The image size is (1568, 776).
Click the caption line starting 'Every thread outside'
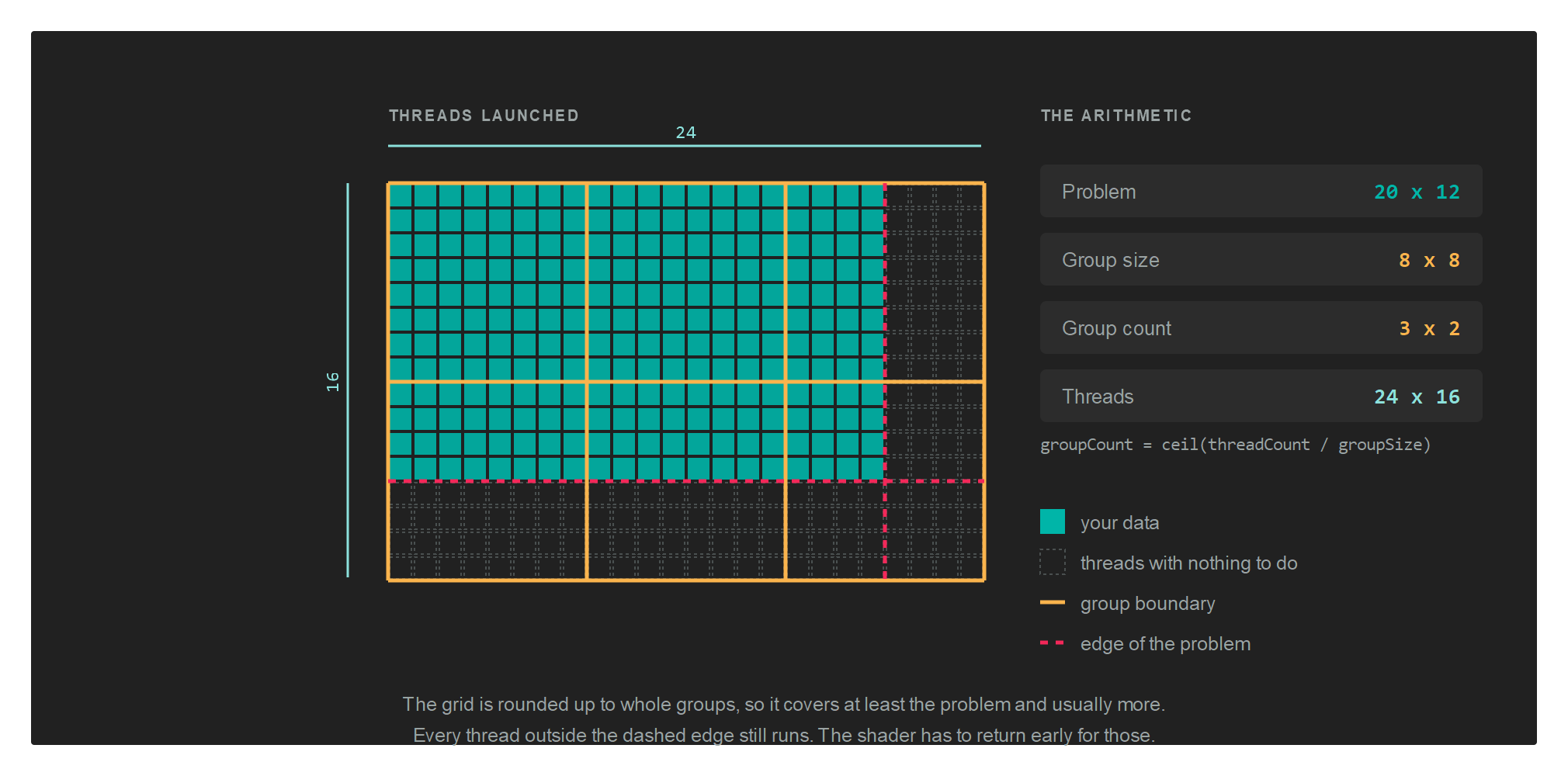coord(783,735)
